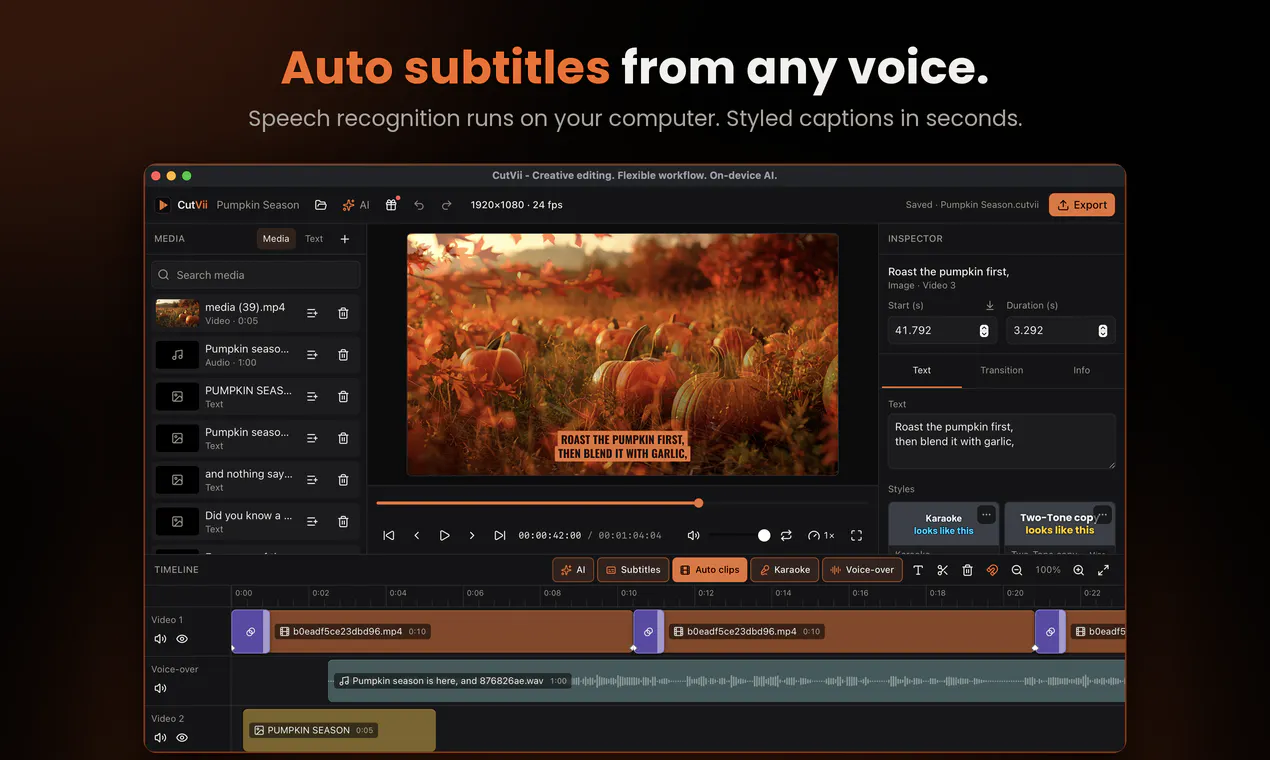The width and height of the screenshot is (1270, 760).
Task: Add 'Did you know a...' item to timeline
Action: [312, 522]
